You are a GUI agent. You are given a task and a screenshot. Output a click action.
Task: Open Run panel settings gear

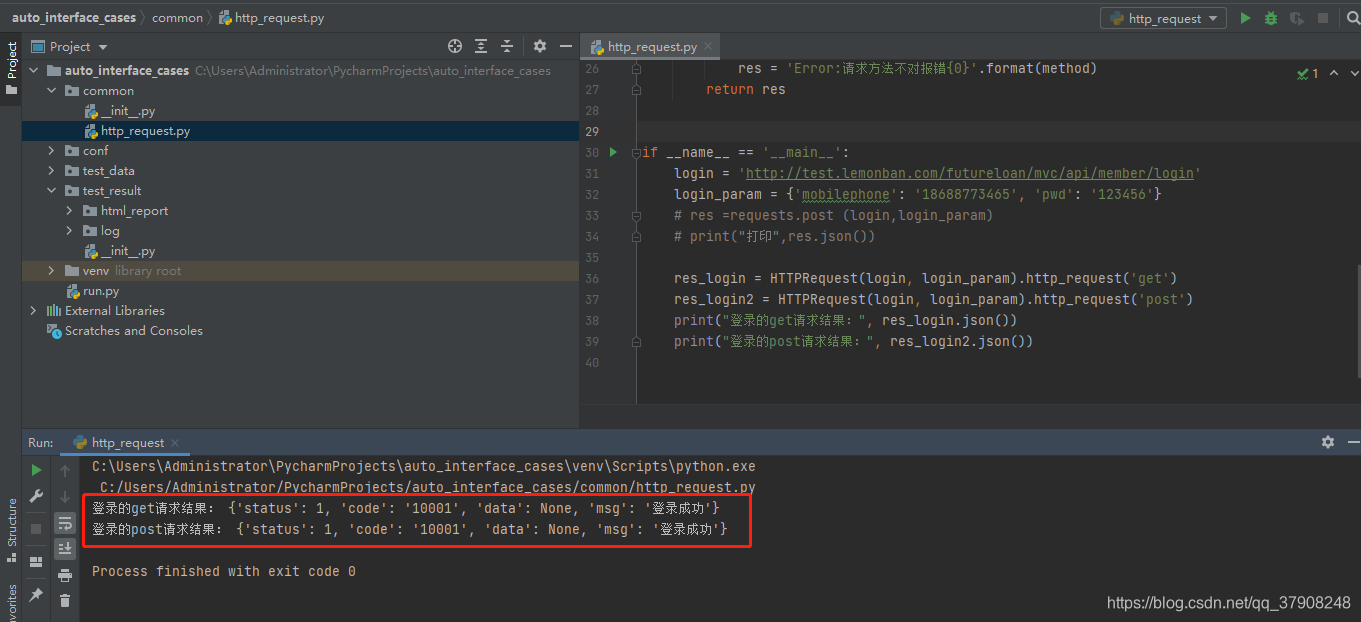[1328, 442]
